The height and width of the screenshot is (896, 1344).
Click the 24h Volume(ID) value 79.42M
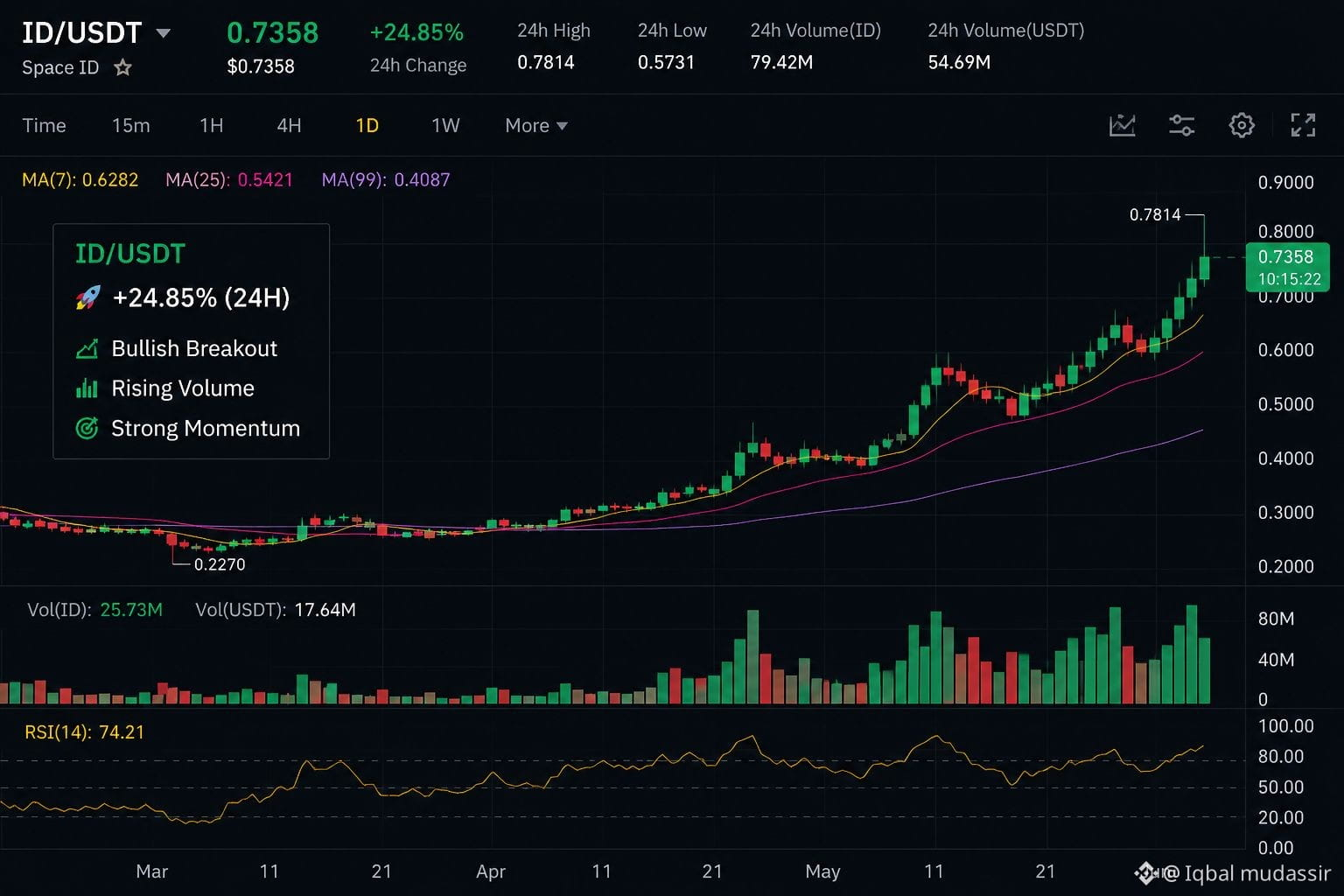781,62
